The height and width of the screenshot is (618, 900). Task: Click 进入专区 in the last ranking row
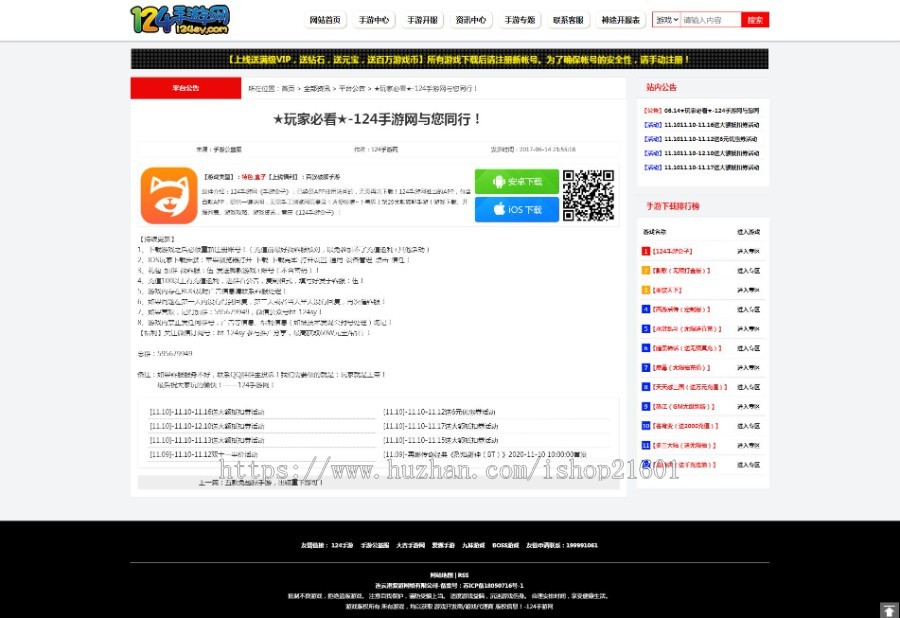[748, 465]
